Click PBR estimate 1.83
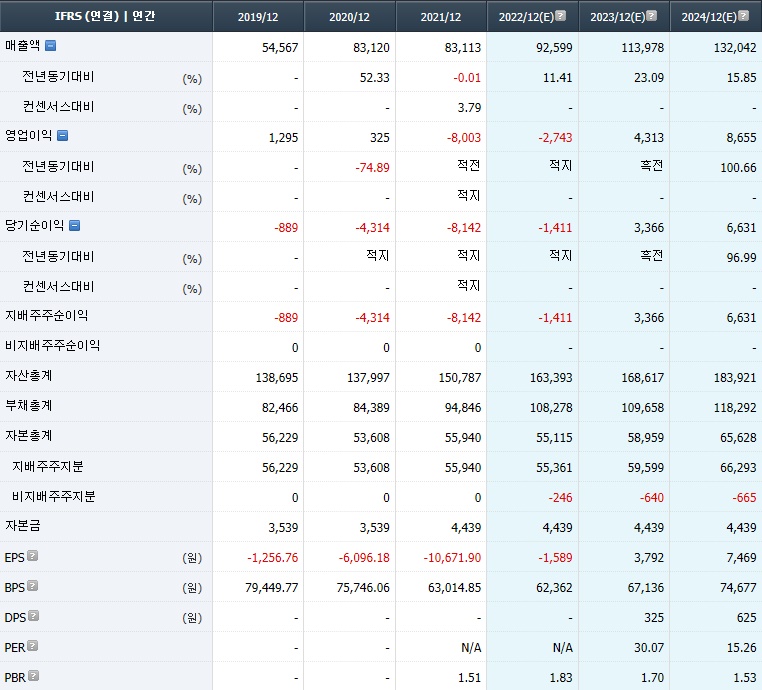 click(x=561, y=678)
